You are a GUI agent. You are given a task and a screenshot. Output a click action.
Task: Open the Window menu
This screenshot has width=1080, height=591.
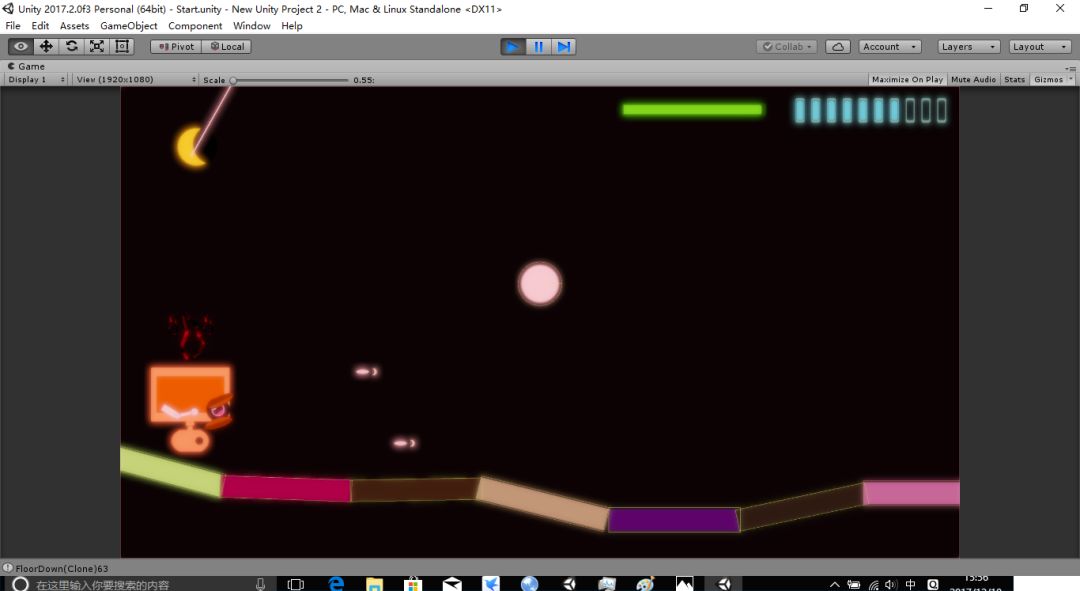(251, 25)
